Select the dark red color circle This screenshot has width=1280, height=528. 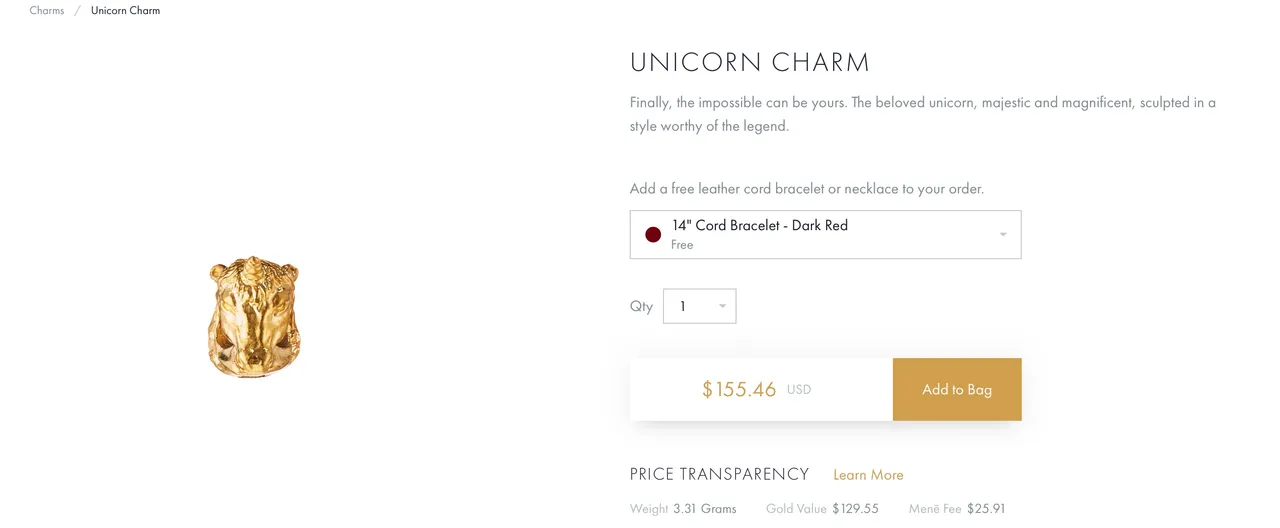click(x=653, y=235)
